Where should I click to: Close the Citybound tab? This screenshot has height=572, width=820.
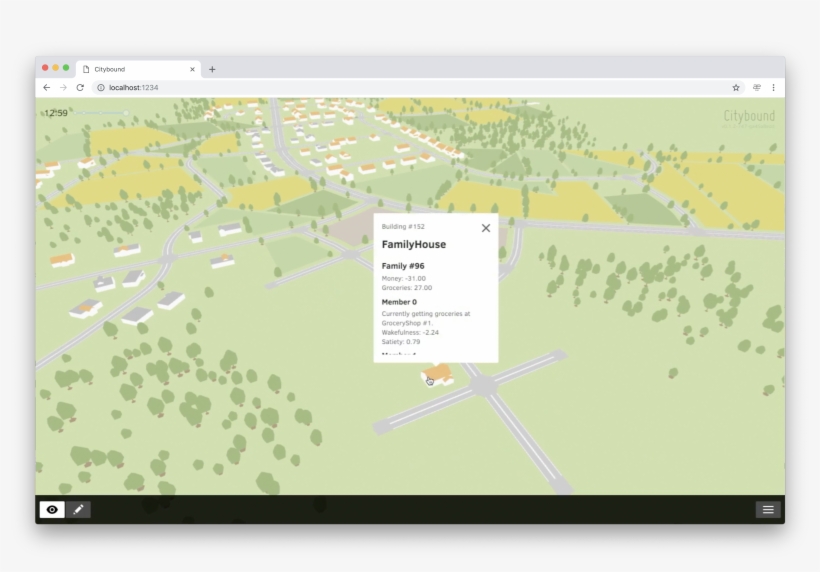click(x=193, y=69)
